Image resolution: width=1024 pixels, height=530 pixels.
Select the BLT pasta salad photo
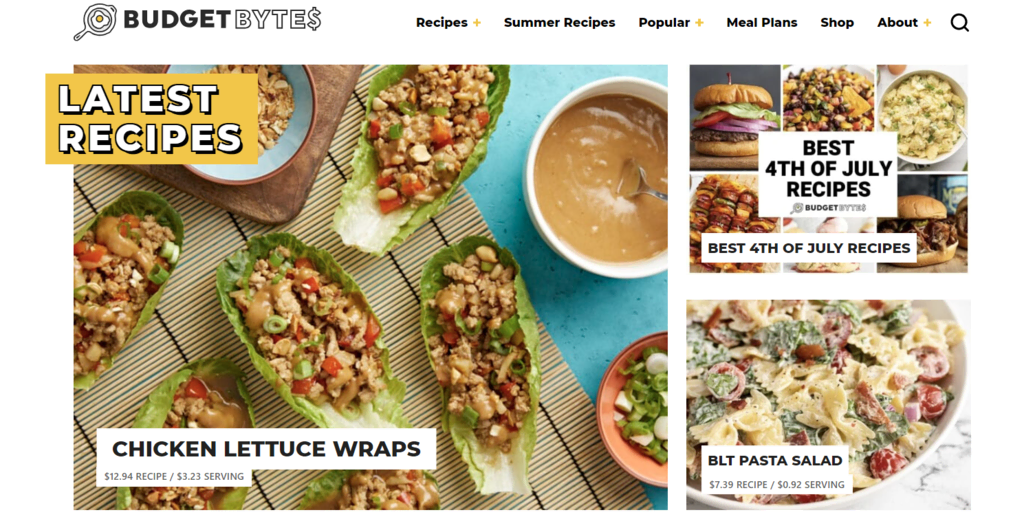(828, 405)
